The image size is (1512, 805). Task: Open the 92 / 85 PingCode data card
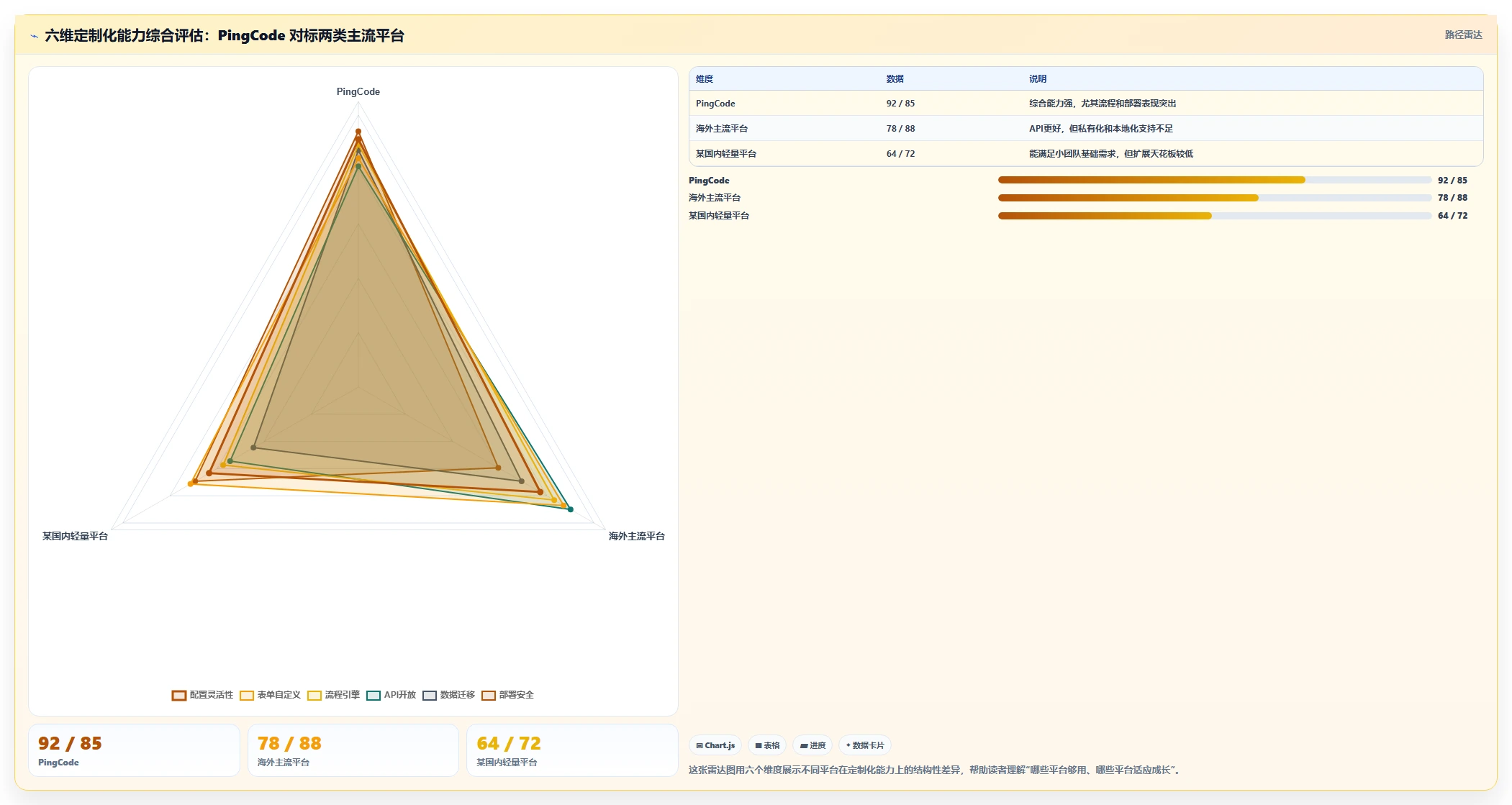[x=134, y=750]
